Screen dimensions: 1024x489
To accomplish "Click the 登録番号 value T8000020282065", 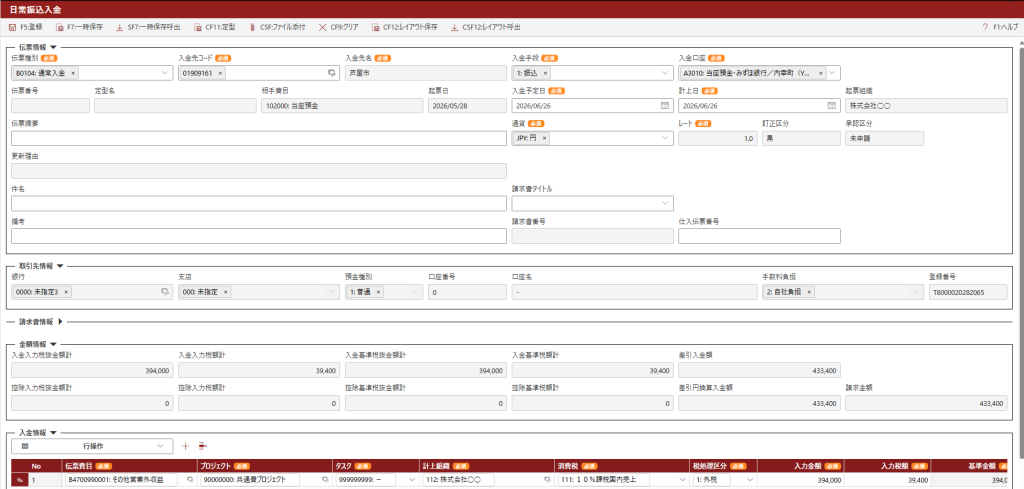I will point(968,292).
